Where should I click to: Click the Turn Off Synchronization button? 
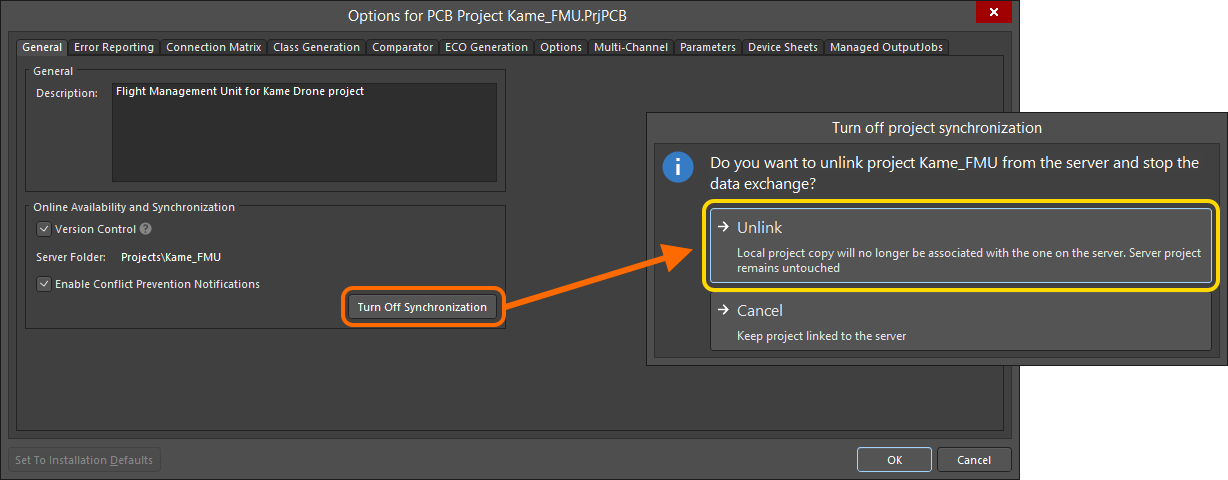click(422, 307)
